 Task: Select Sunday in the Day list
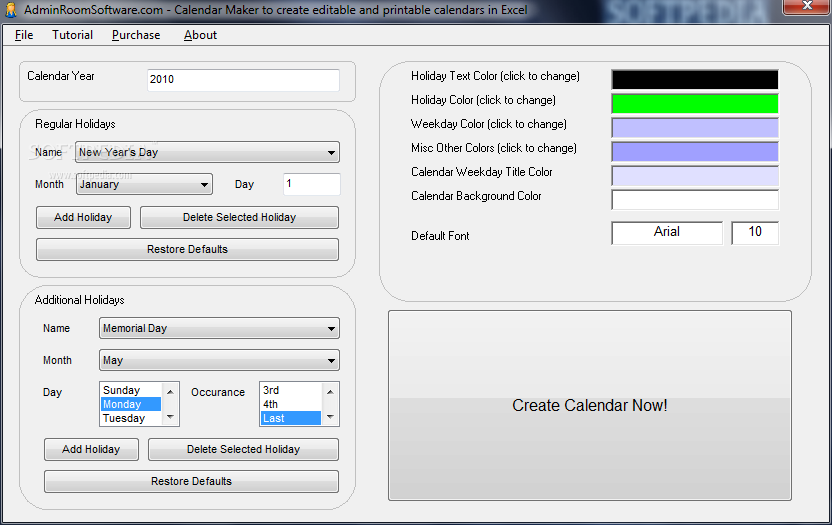click(x=131, y=390)
